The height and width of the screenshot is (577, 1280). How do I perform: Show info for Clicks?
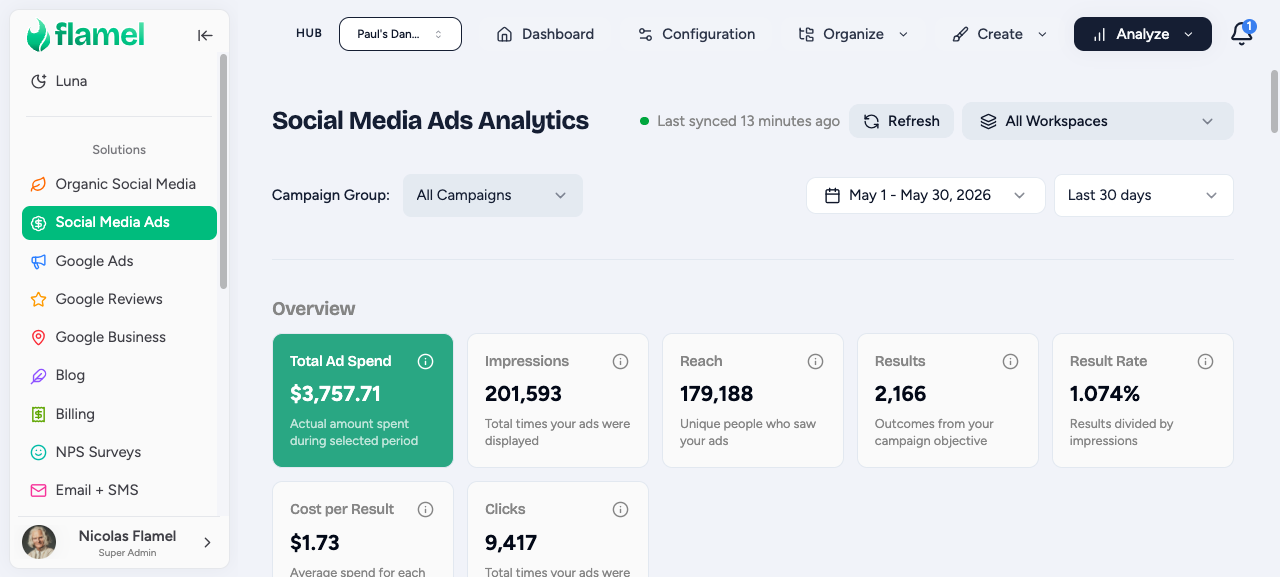click(620, 509)
